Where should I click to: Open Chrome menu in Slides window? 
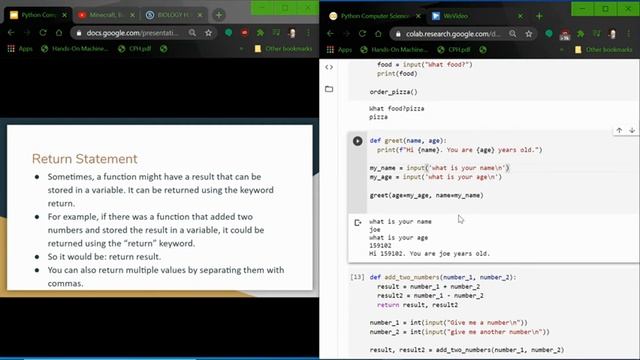tap(308, 33)
